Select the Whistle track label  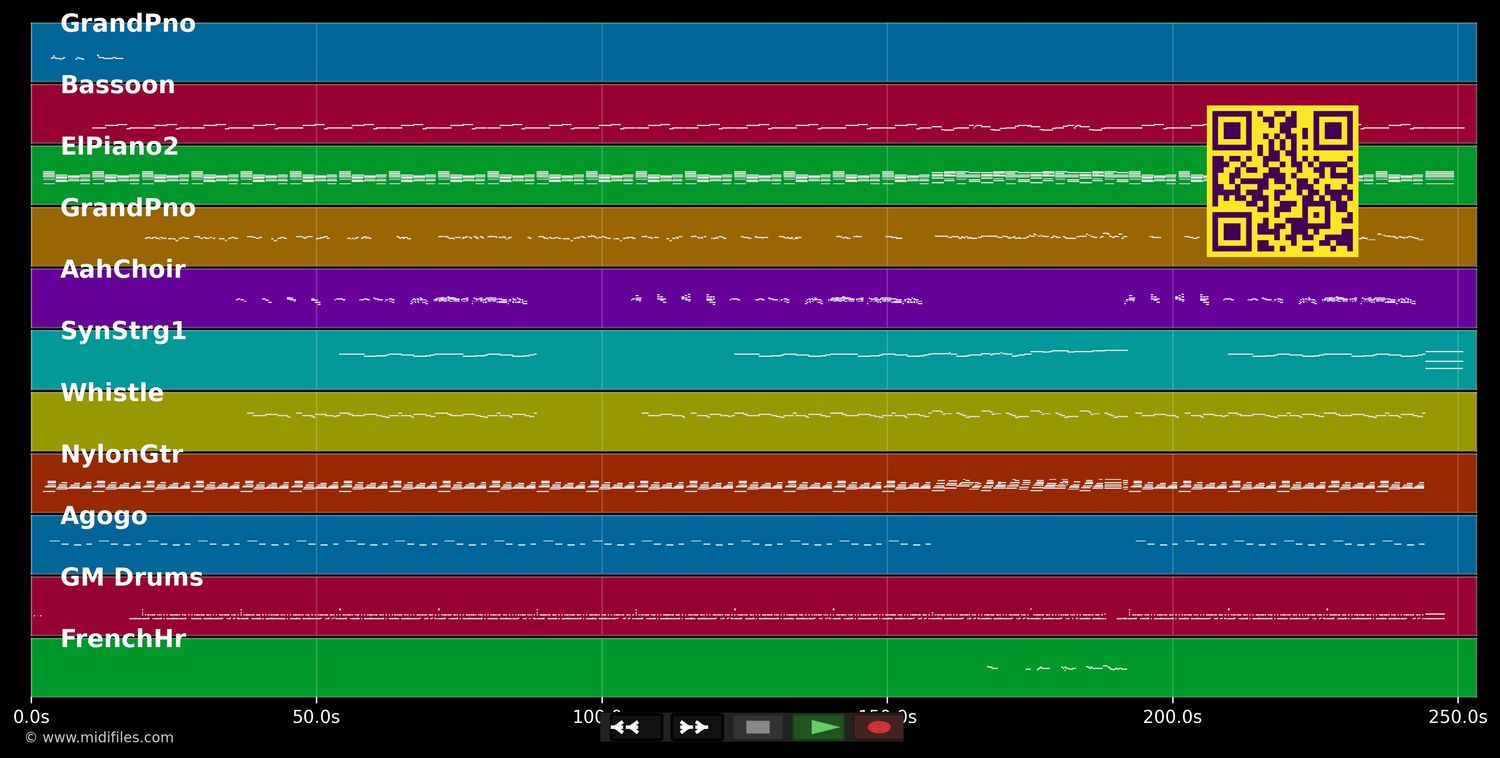pos(112,393)
